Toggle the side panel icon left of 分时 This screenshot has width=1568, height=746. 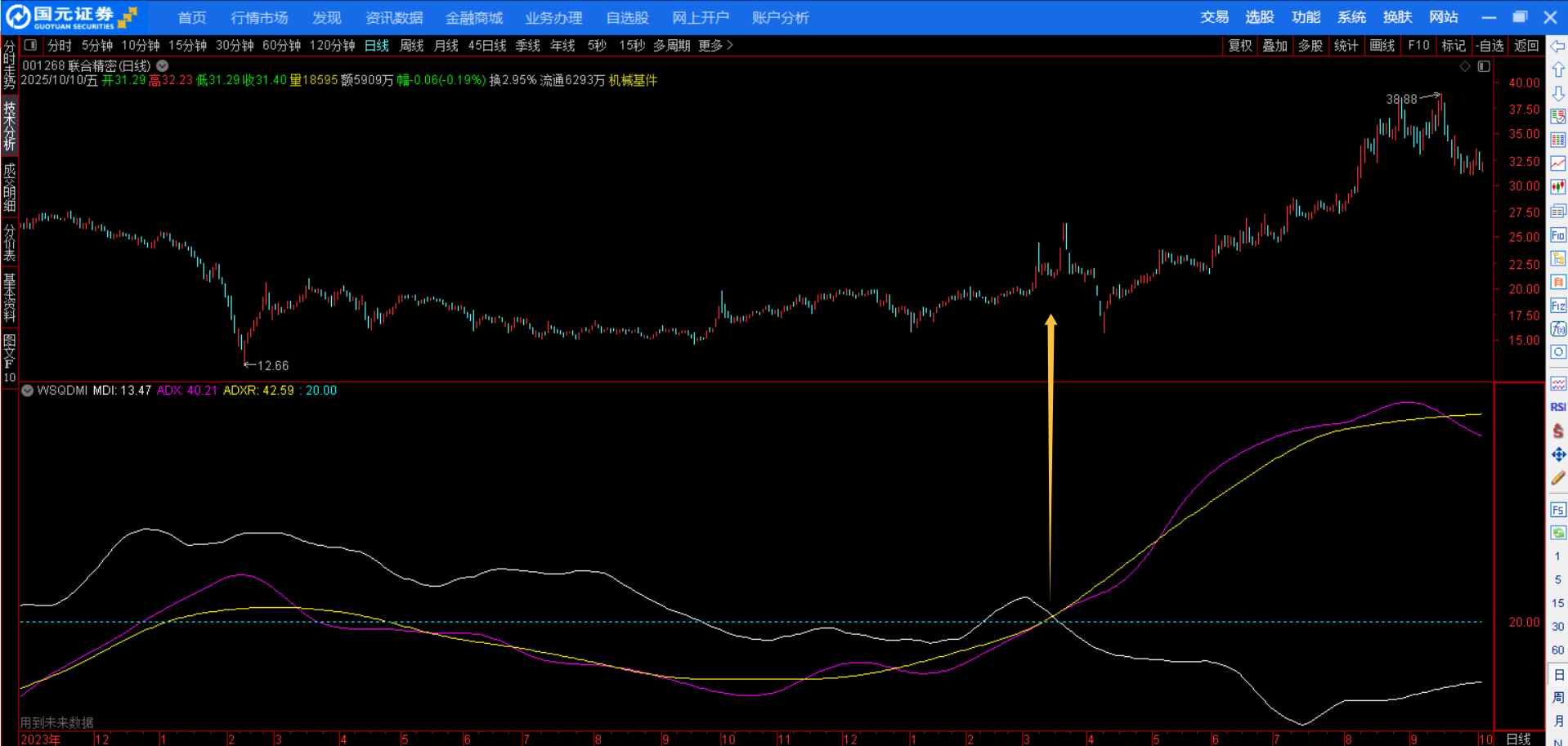[30, 46]
